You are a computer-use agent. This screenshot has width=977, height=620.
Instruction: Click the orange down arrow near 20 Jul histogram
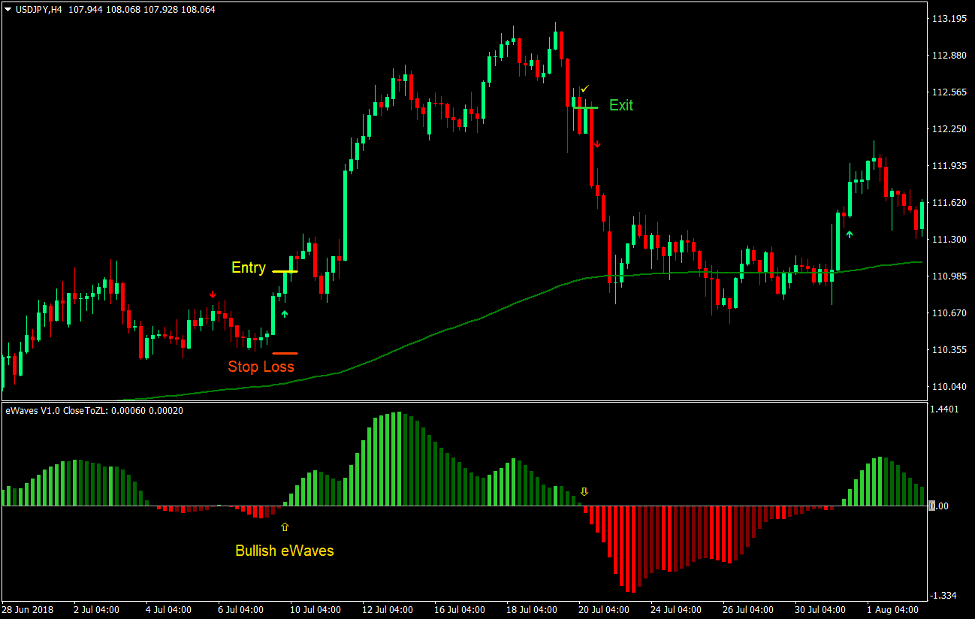[585, 491]
